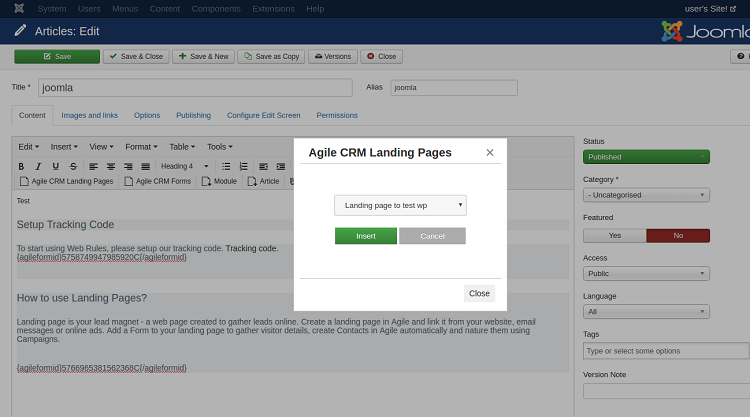Click the Module insert button
The width and height of the screenshot is (750, 417).
point(219,181)
